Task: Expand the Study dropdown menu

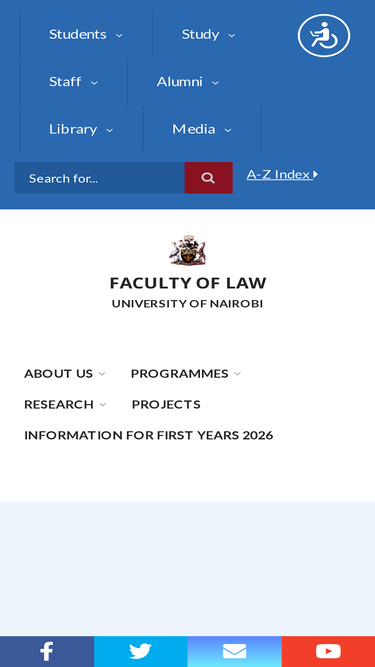Action: point(208,34)
